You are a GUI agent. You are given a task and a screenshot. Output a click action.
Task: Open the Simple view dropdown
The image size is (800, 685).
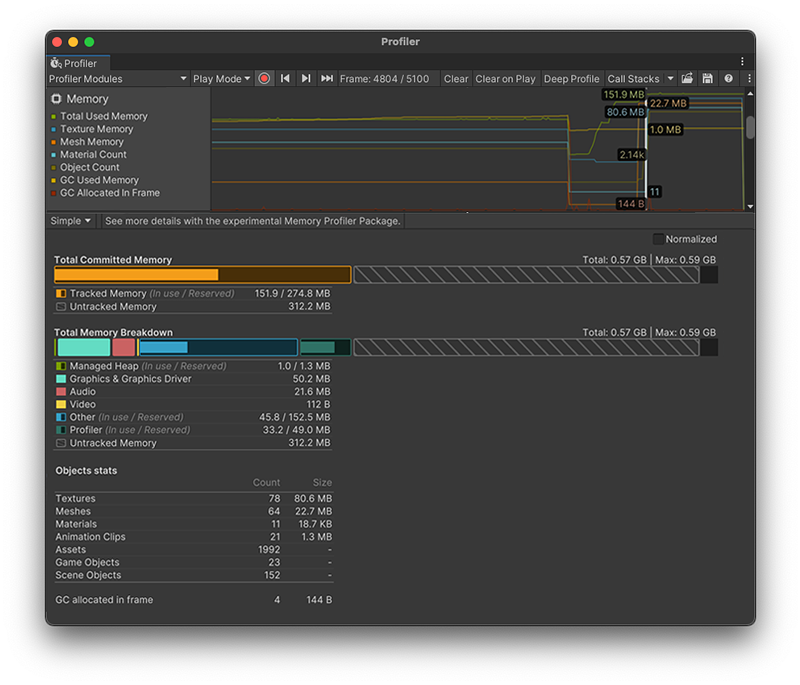tap(69, 220)
